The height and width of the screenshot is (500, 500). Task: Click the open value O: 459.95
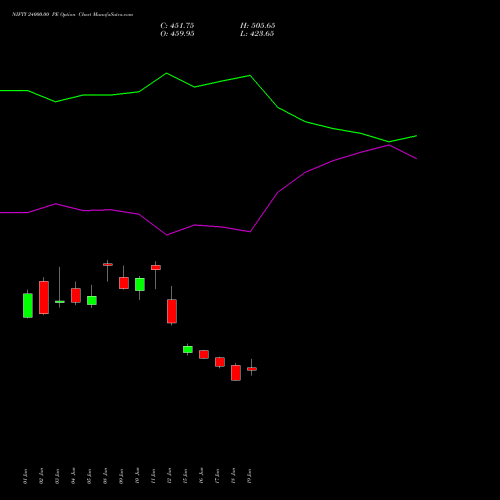coord(177,34)
